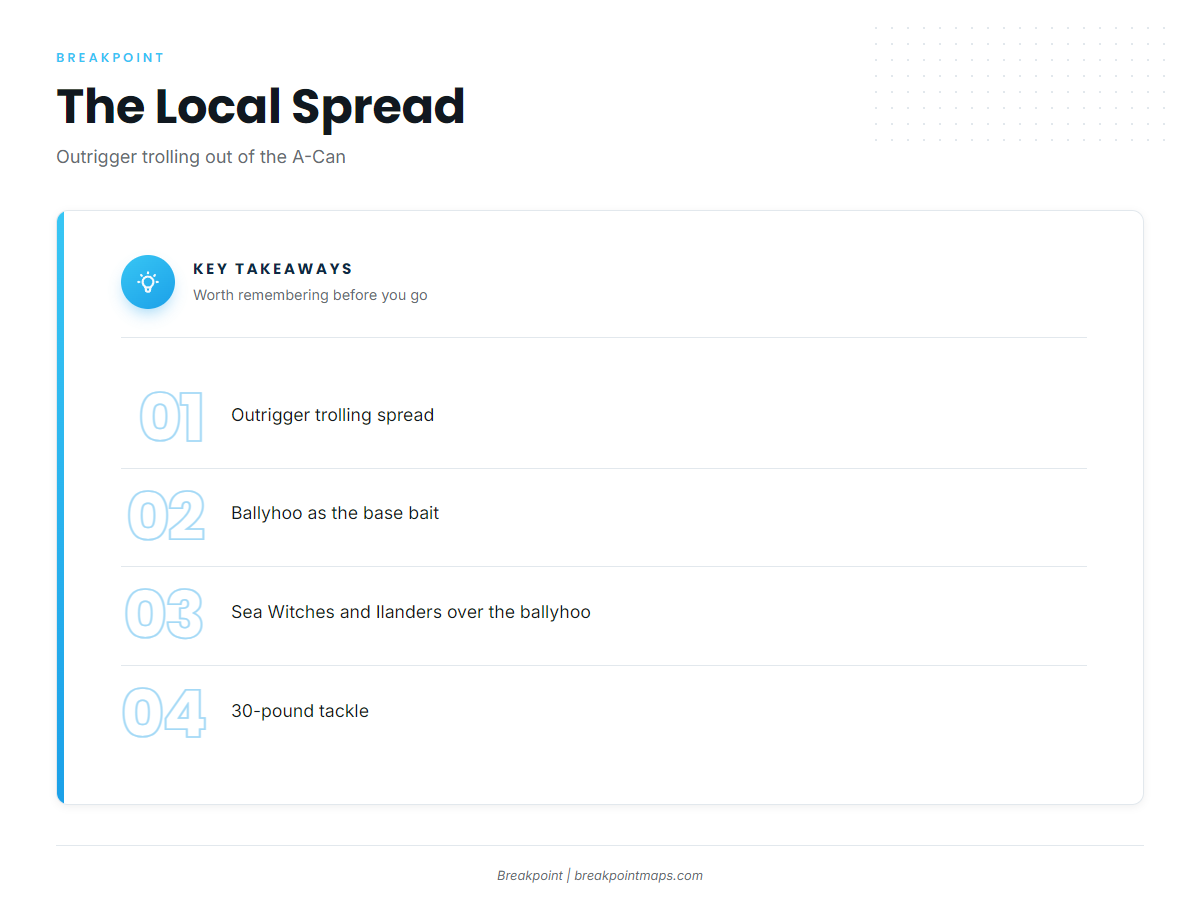Image resolution: width=1200 pixels, height=910 pixels.
Task: Open the breakpointmaps.com footer link
Action: [x=638, y=875]
